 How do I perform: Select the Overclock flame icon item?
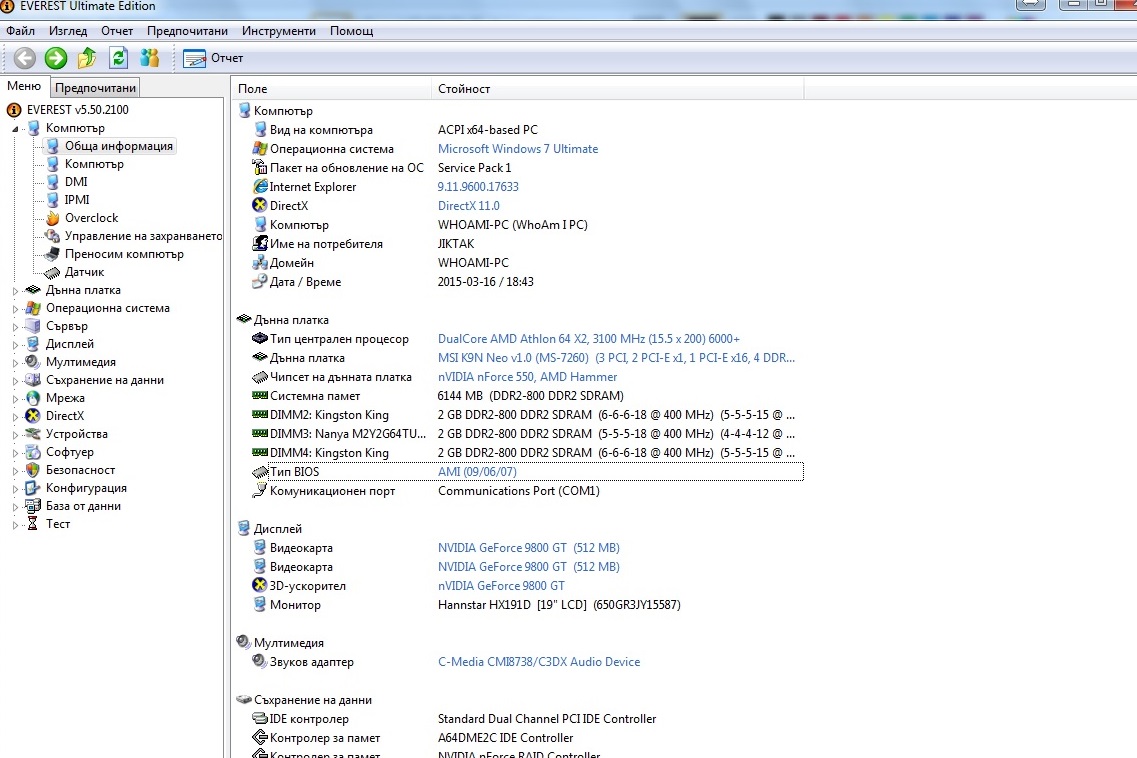(52, 218)
